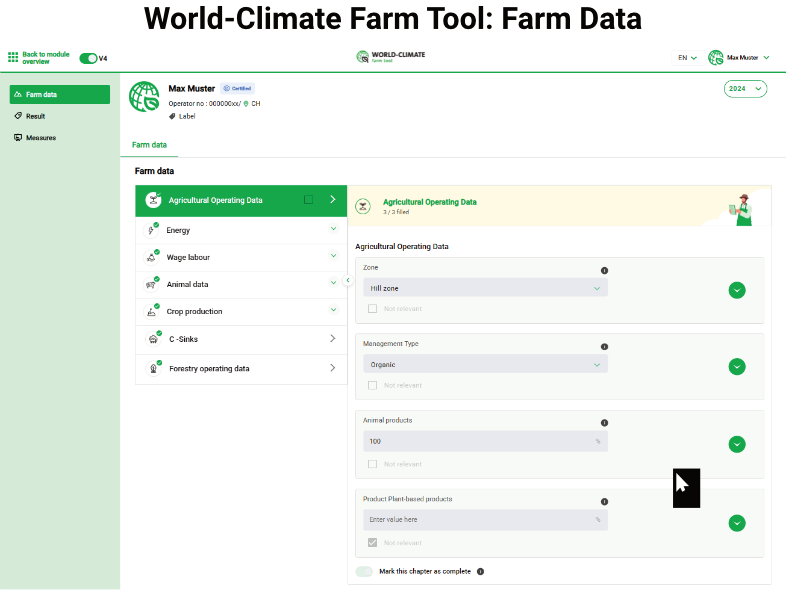The width and height of the screenshot is (787, 590).
Task: Click the Plant-based products input field
Action: point(485,520)
